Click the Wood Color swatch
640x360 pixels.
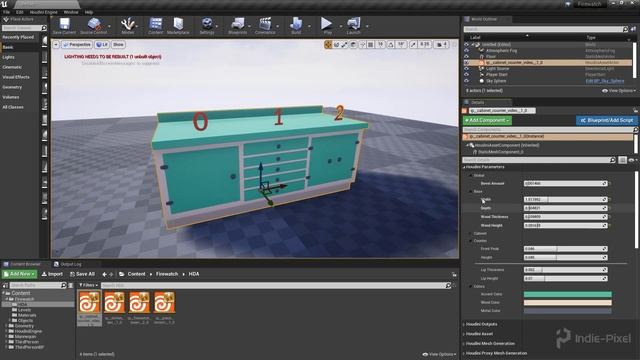pos(568,302)
